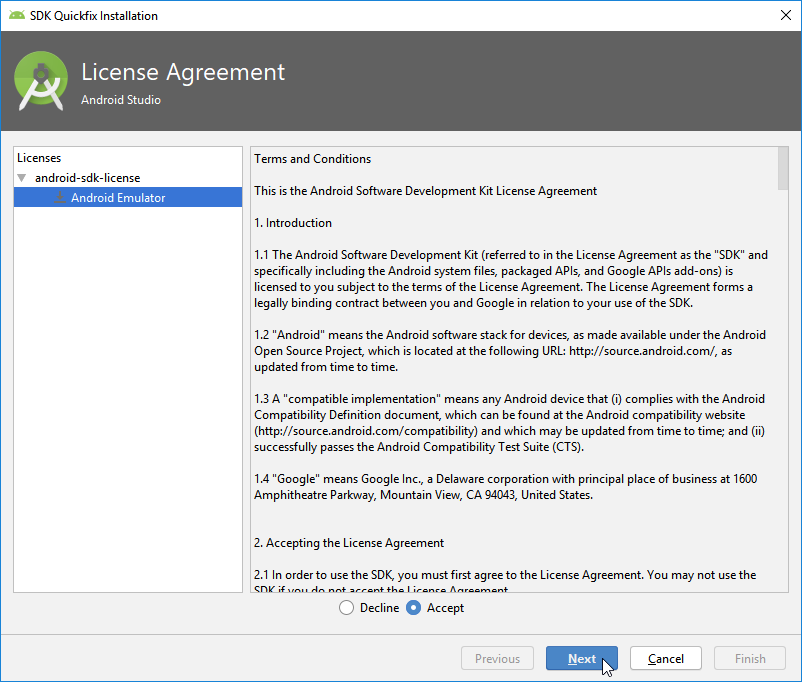Click the greyed-out Previous button

497,659
